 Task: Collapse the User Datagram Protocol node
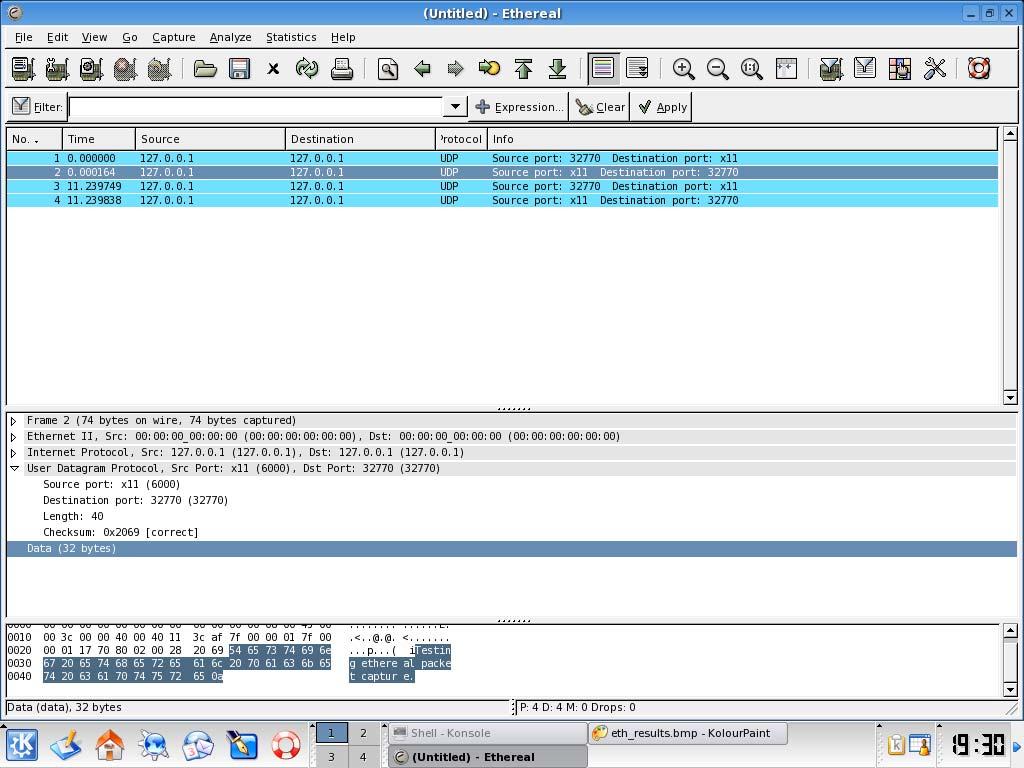click(x=14, y=469)
